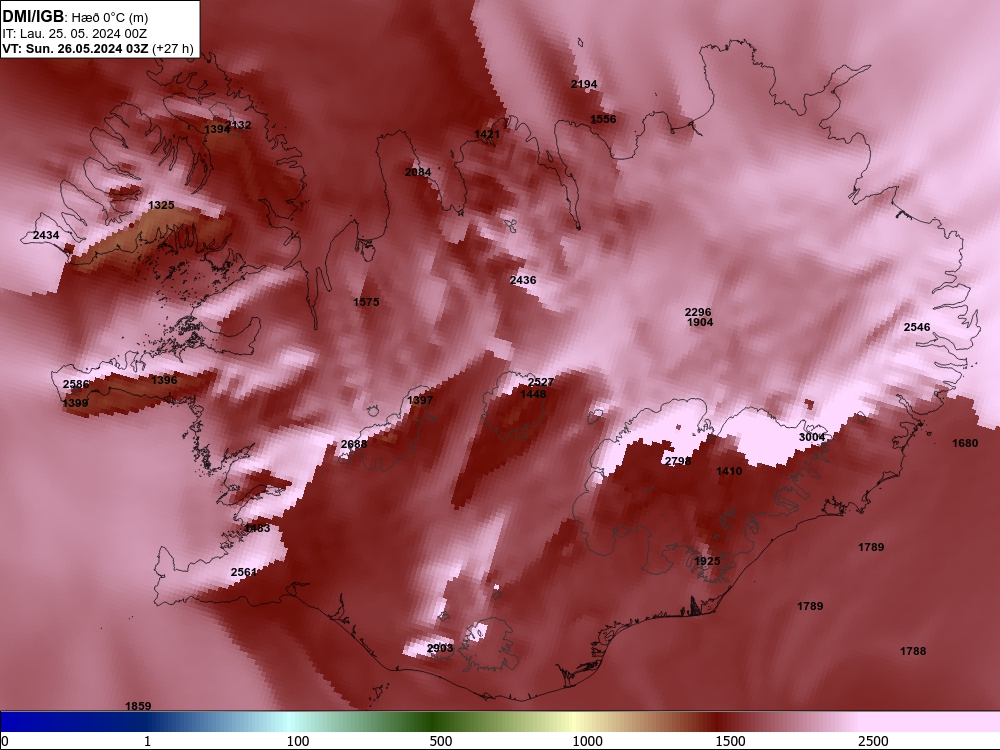Image resolution: width=1000 pixels, height=750 pixels.
Task: Select the 2436 height label
Action: point(522,280)
